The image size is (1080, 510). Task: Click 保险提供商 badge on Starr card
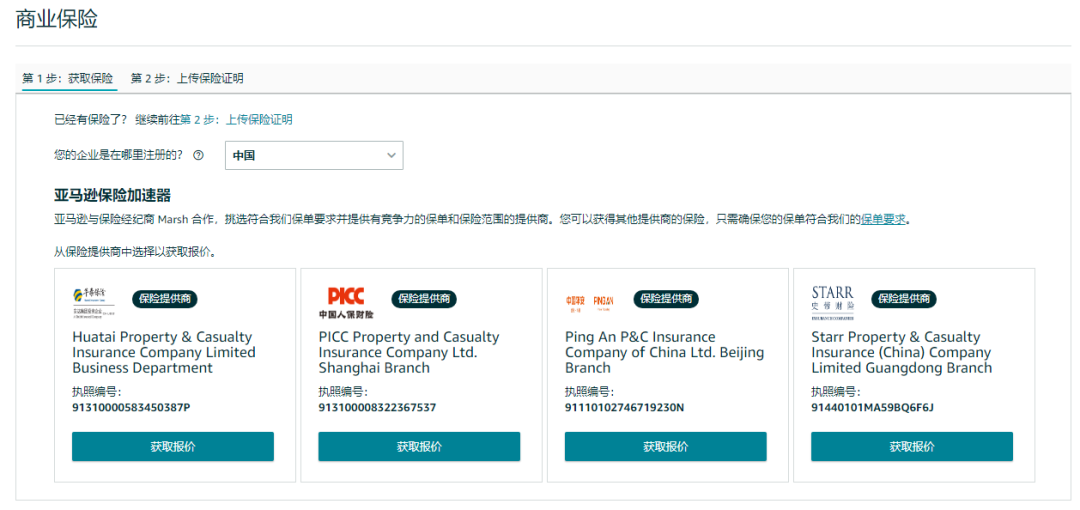point(904,298)
